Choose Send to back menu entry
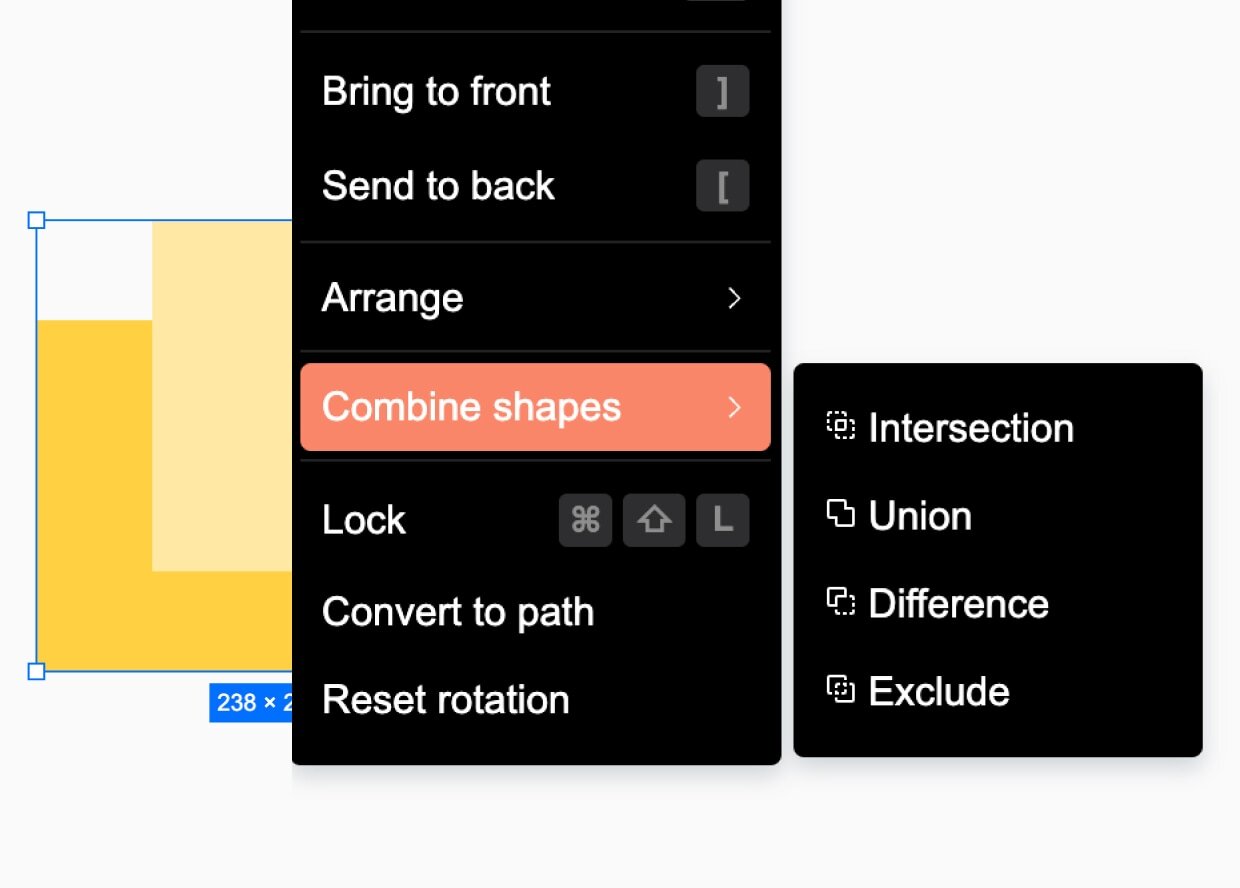 point(438,186)
